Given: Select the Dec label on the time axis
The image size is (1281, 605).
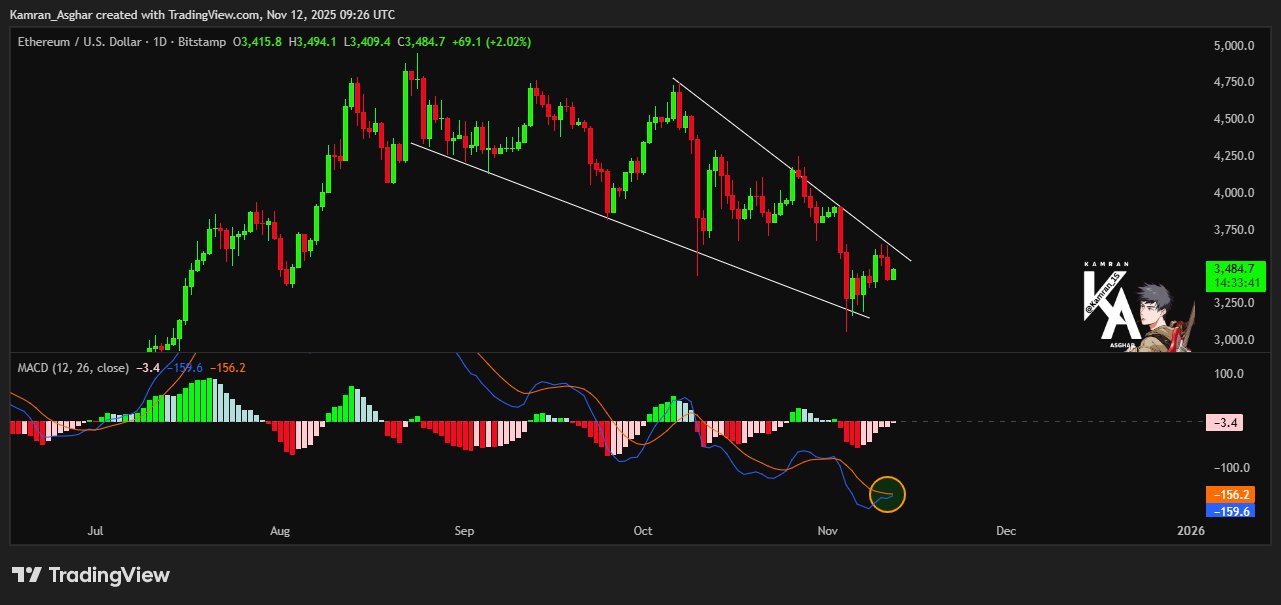Looking at the screenshot, I should [x=1006, y=531].
